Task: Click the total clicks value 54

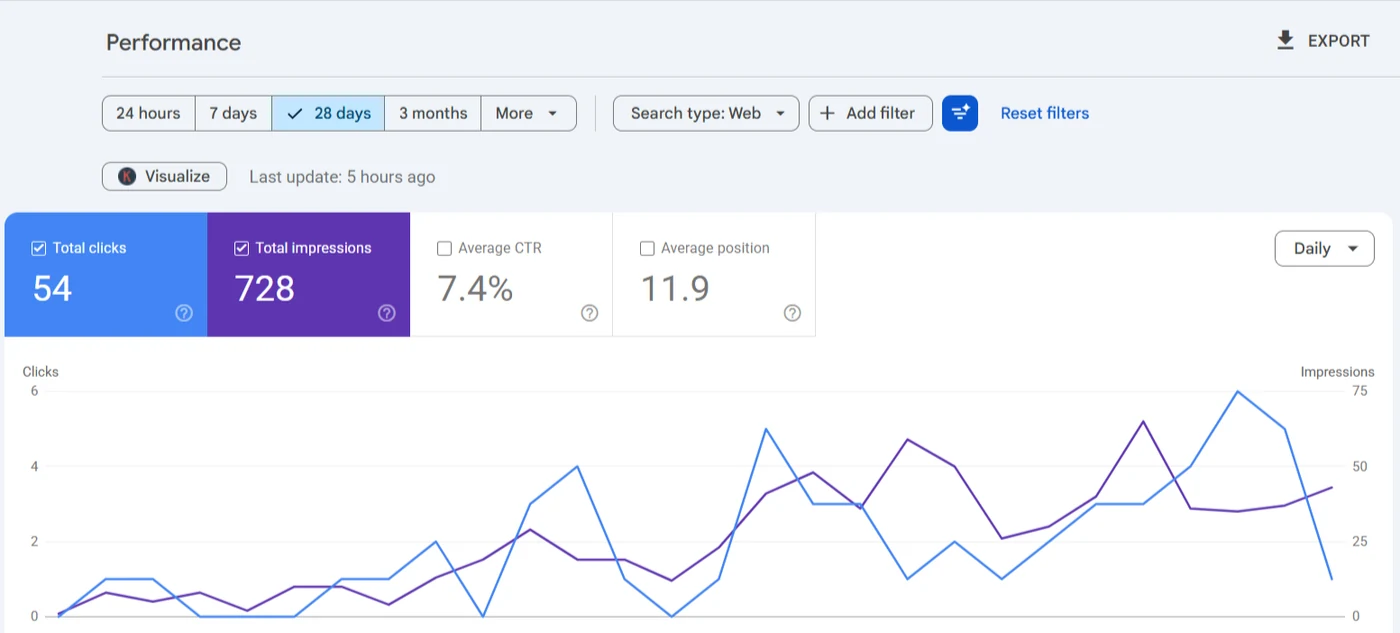Action: click(x=52, y=289)
